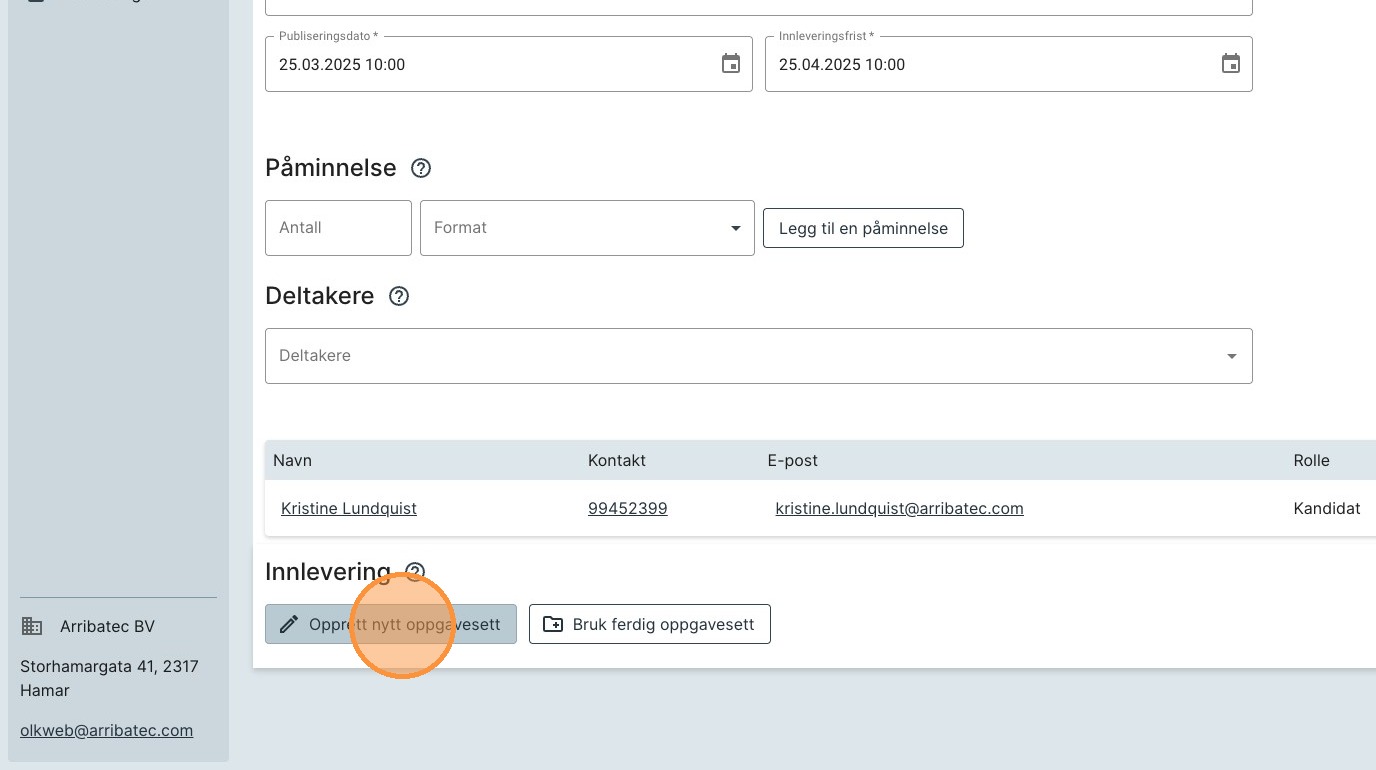
Task: Open the olkweb@arribatec.com email link
Action: click(106, 730)
